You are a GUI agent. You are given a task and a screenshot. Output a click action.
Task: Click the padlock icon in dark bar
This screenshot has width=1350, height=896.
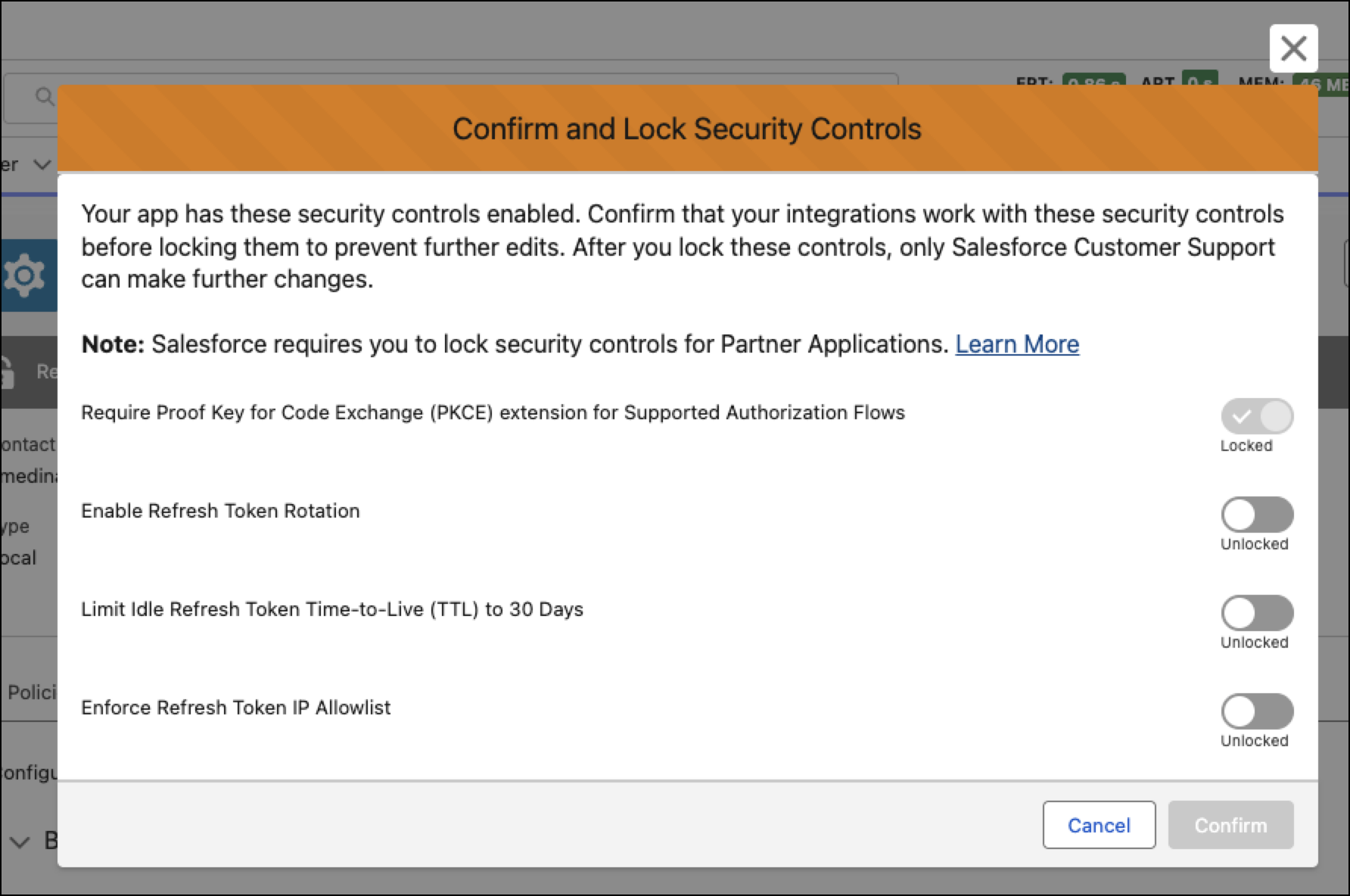7,372
